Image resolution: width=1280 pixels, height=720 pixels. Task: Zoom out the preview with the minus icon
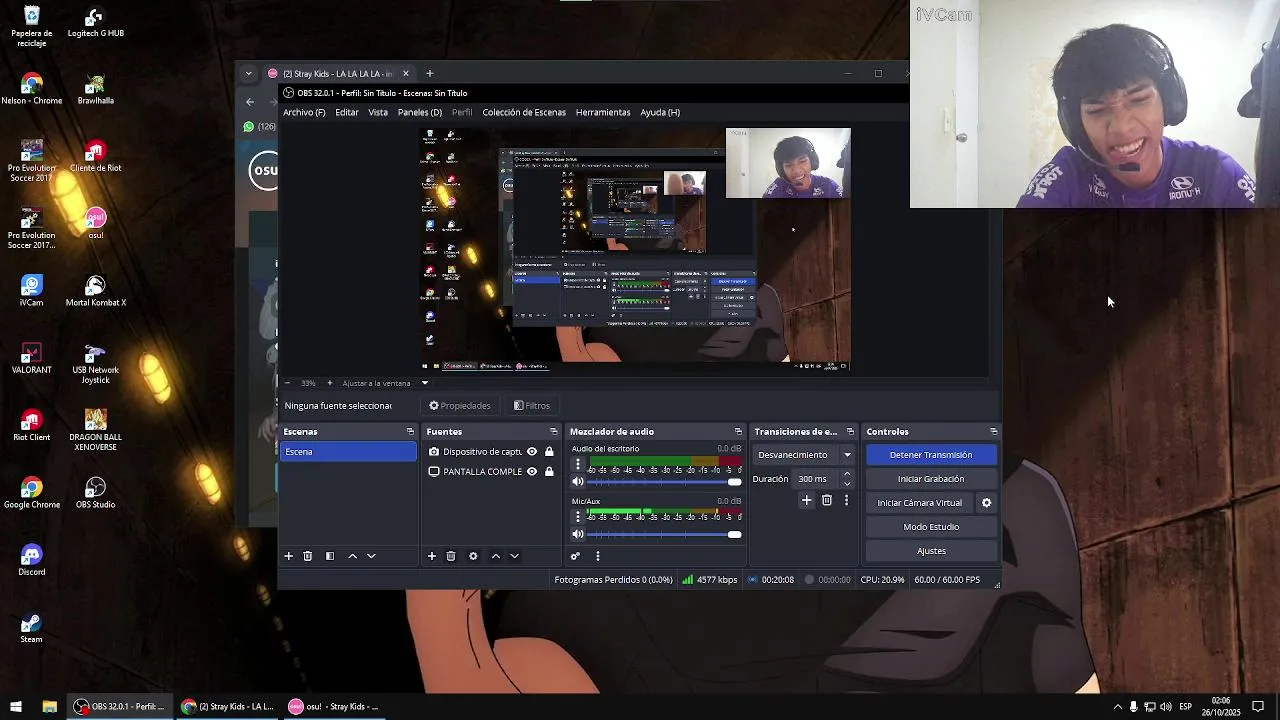coord(287,383)
